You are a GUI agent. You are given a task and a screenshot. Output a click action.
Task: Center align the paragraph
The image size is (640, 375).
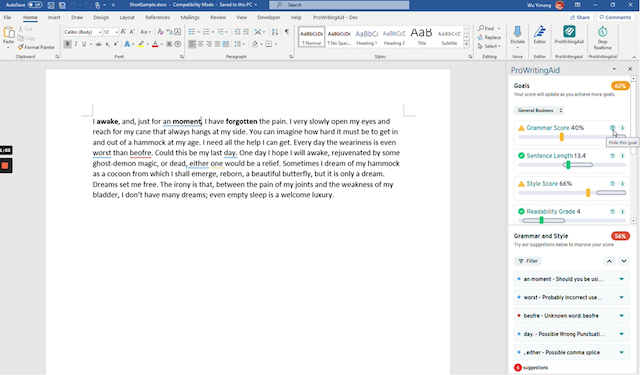200,44
